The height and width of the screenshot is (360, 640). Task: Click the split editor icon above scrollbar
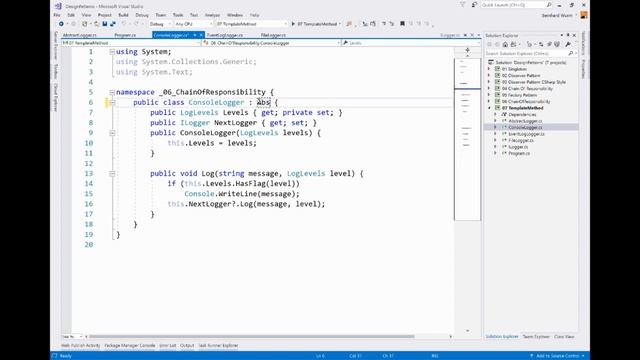pos(468,50)
